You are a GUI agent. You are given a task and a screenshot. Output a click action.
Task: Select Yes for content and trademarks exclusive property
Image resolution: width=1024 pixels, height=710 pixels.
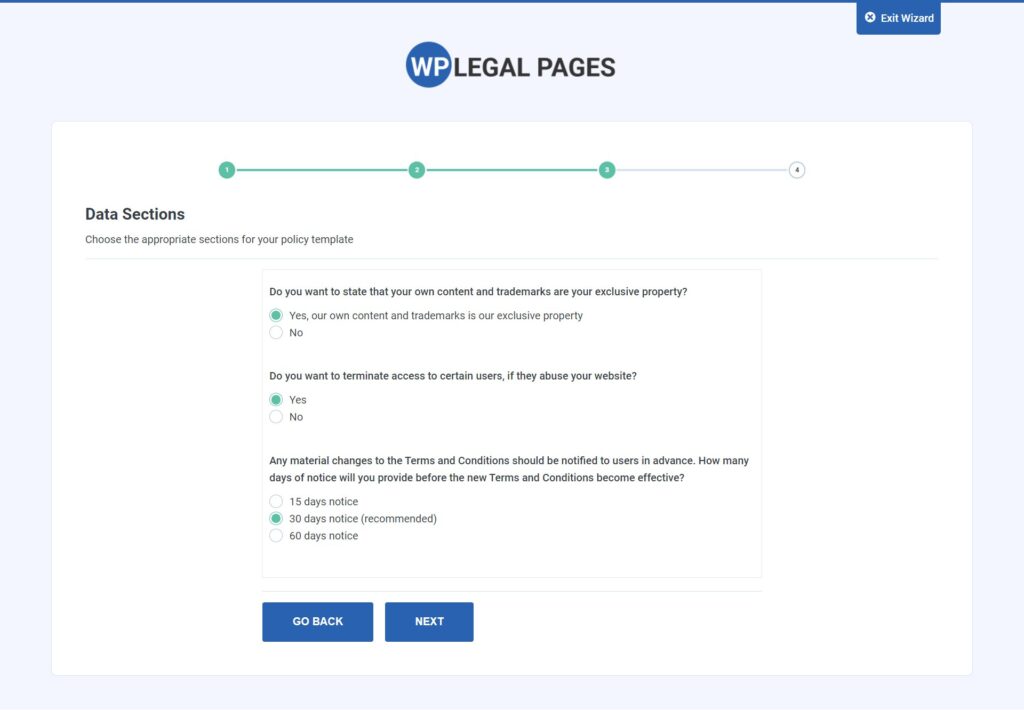(275, 314)
